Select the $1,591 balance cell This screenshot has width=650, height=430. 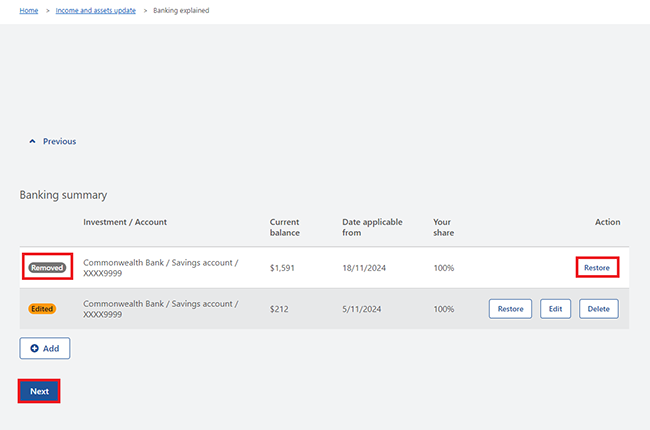(282, 268)
